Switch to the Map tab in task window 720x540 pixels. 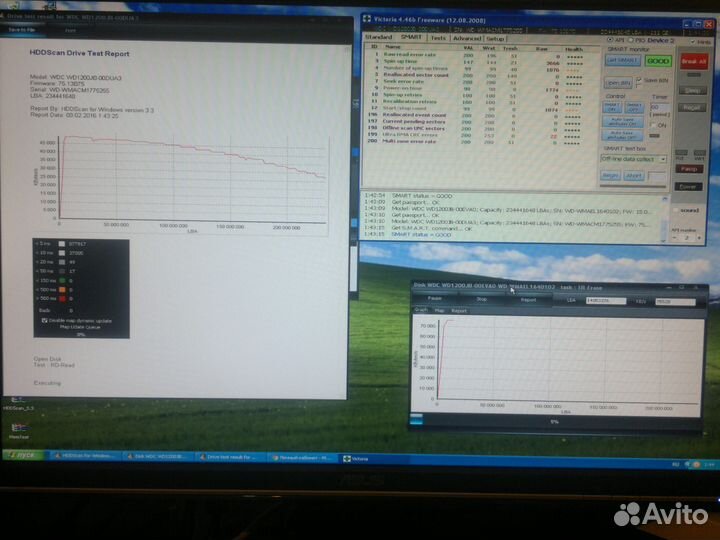439,310
